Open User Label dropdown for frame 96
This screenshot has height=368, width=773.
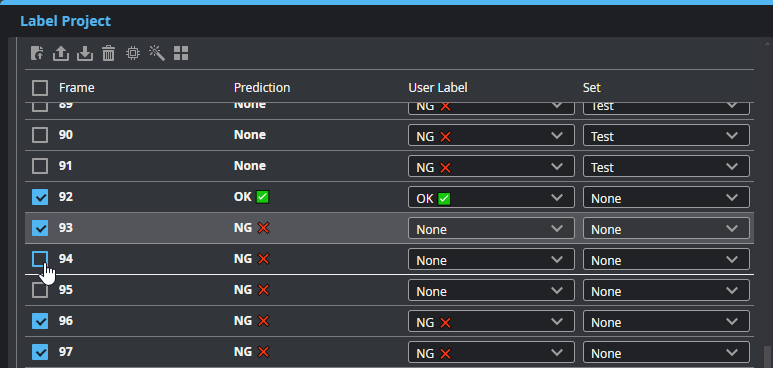pos(491,322)
